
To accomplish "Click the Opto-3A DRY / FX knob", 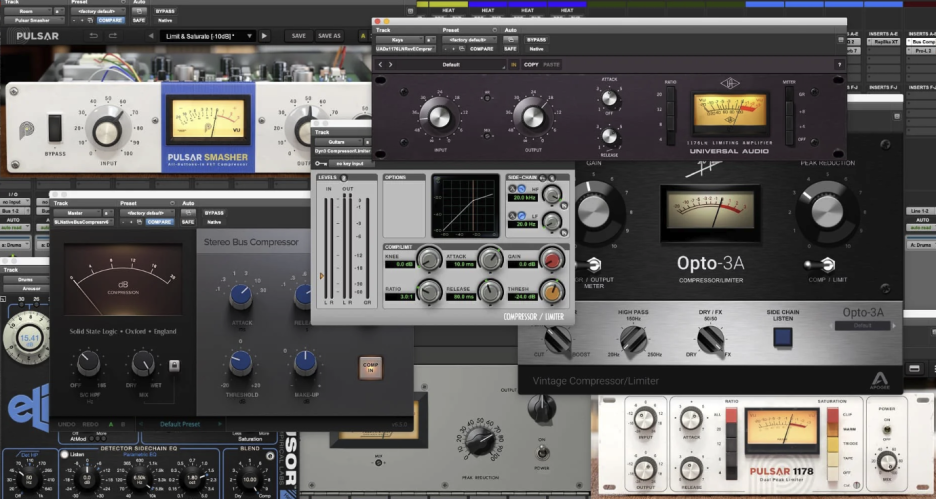I will [710, 340].
